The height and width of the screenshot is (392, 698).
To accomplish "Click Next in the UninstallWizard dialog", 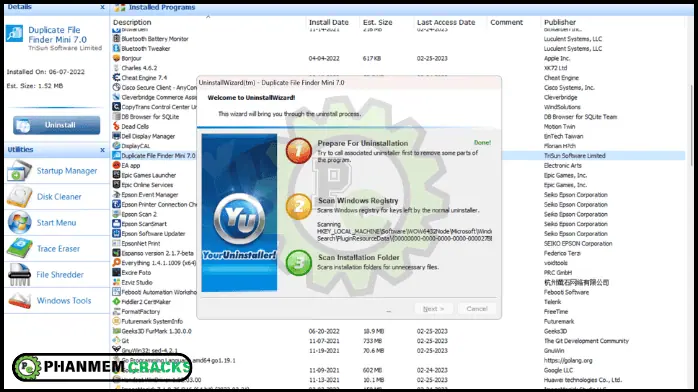I will [433, 309].
